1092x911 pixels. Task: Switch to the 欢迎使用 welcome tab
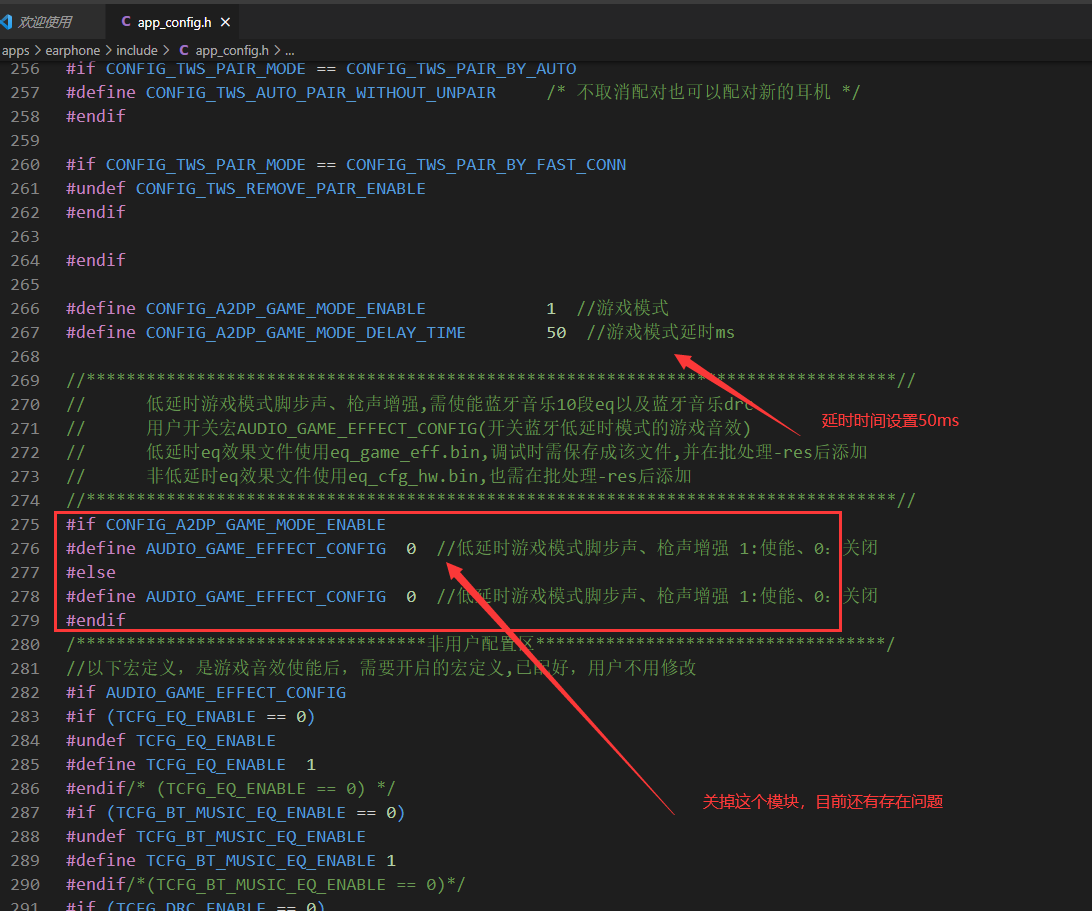(45, 22)
